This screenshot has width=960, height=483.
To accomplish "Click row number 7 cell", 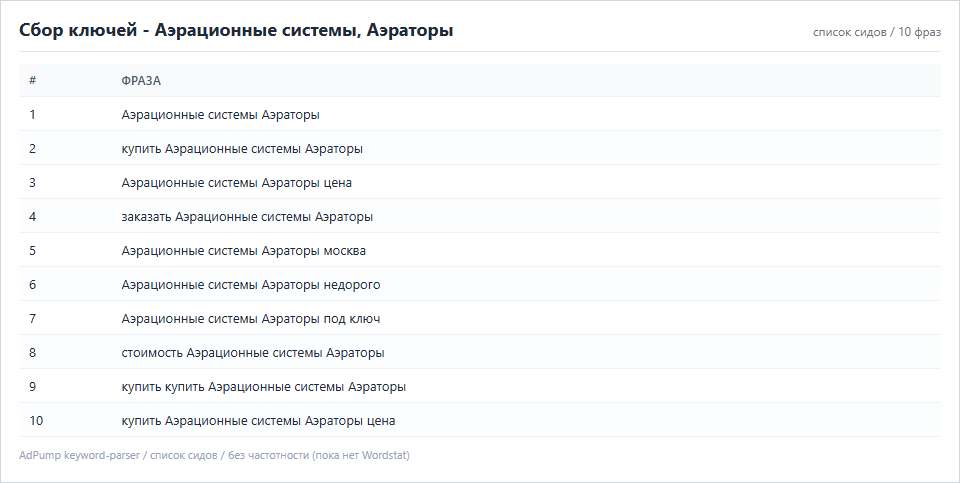I will click(x=32, y=319).
